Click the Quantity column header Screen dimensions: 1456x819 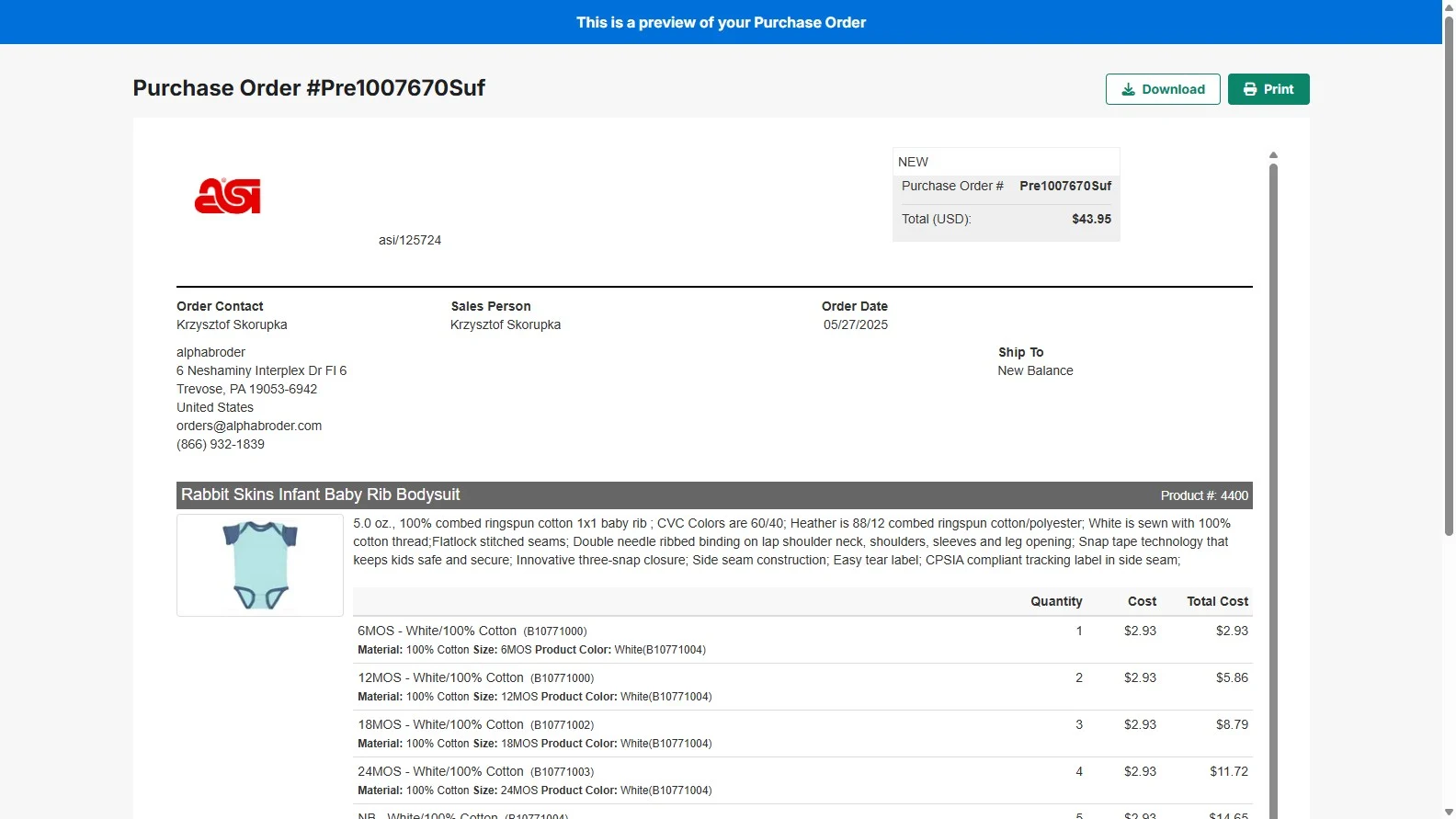point(1056,601)
